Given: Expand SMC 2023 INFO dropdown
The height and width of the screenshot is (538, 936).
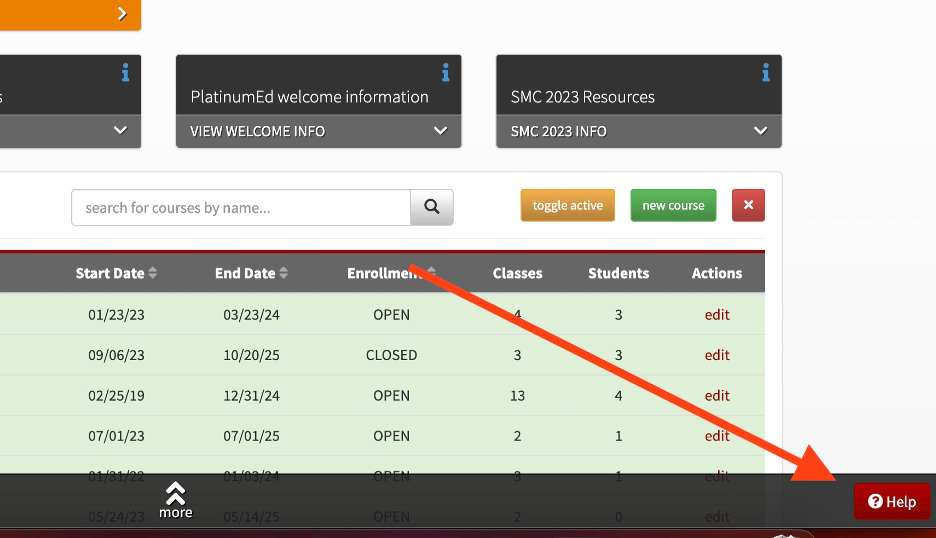Looking at the screenshot, I should tap(760, 131).
